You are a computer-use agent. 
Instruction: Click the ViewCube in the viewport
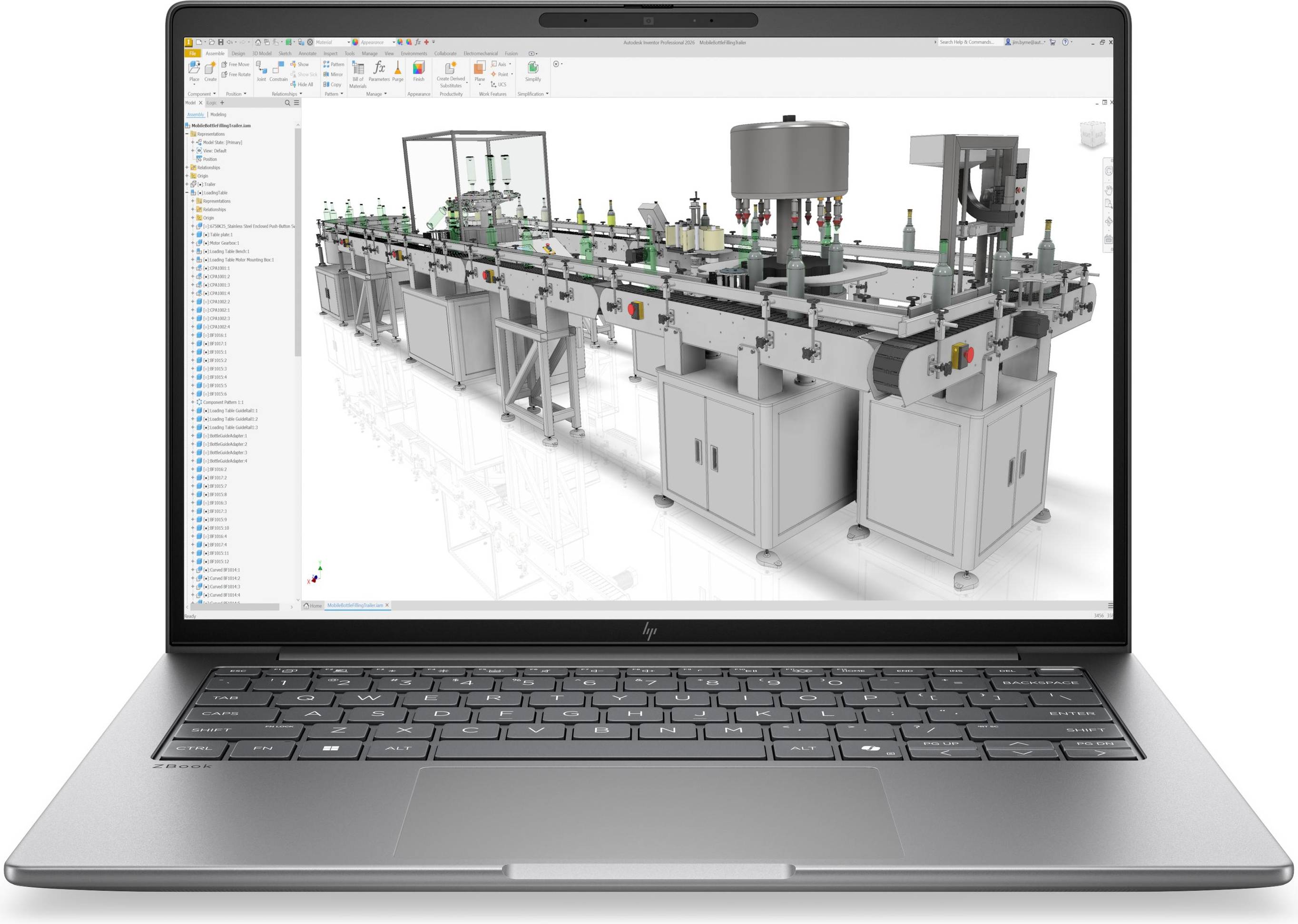click(x=1092, y=135)
